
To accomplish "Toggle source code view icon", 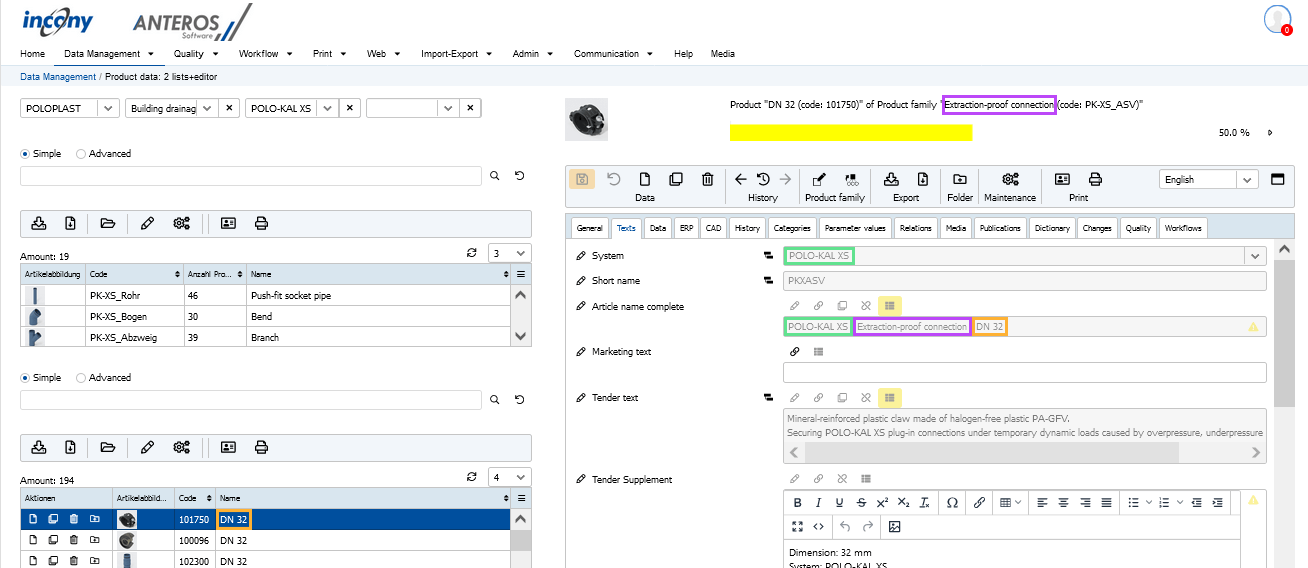I will [818, 526].
